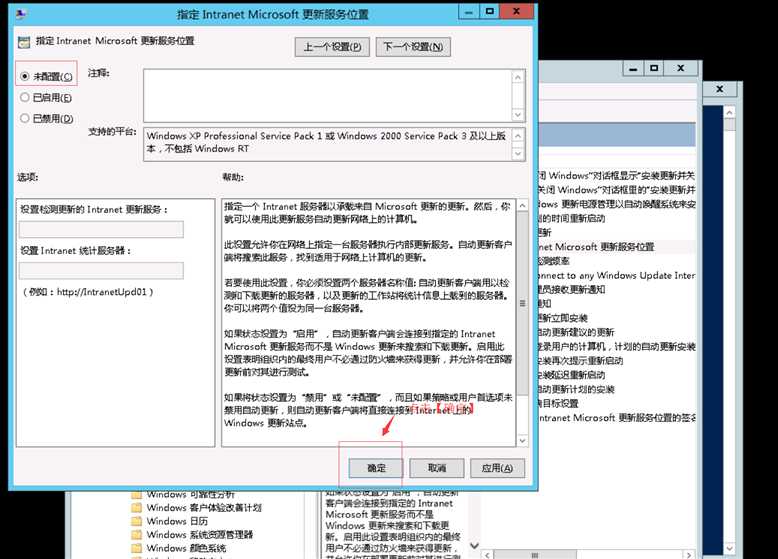Click the 上一个设置(P) button
This screenshot has width=778, height=559.
point(332,47)
